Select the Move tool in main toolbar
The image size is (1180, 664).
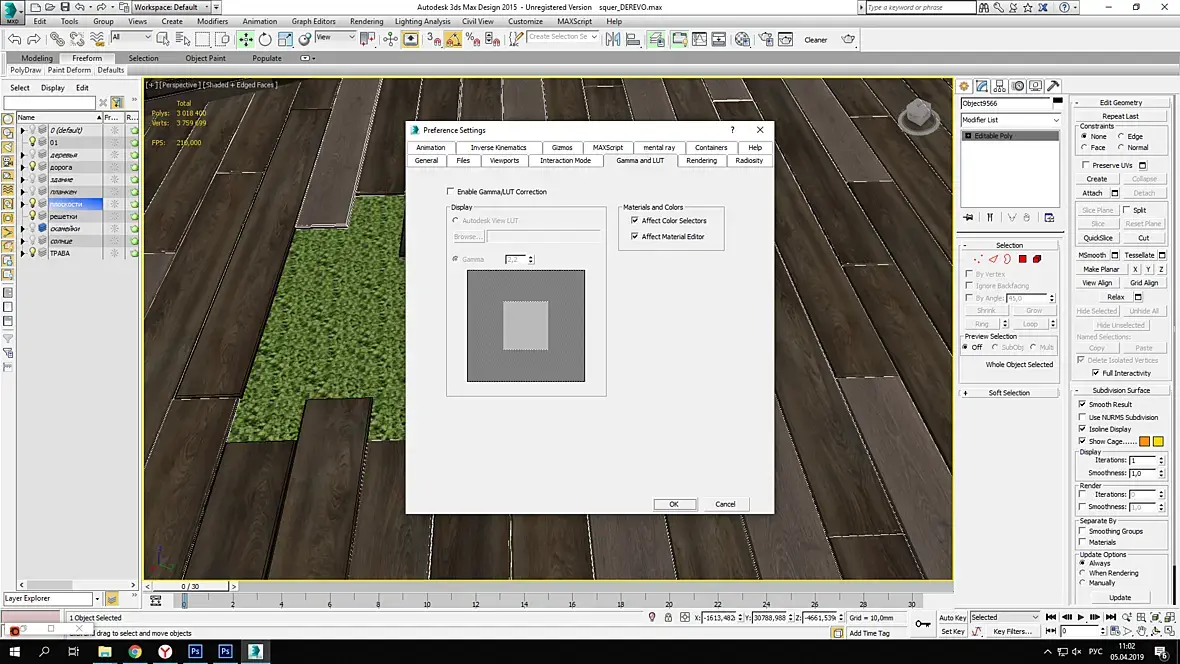245,40
